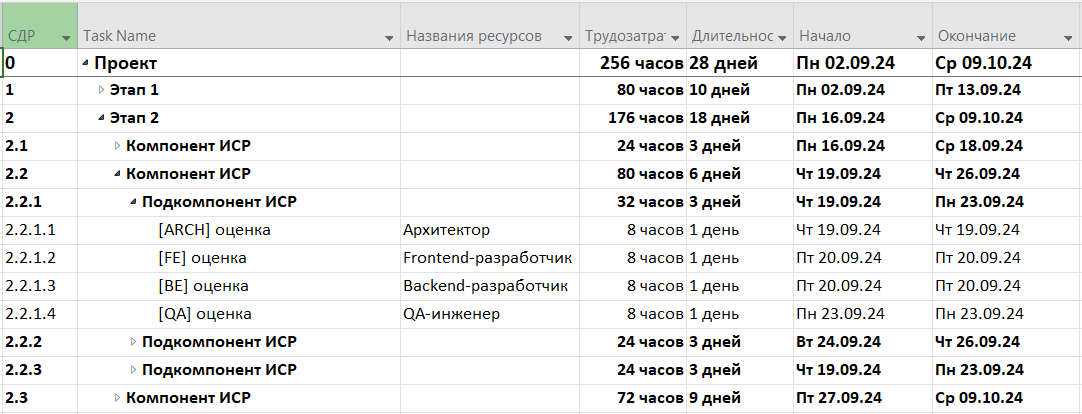Open the СДР column filter dropdown

pos(66,38)
